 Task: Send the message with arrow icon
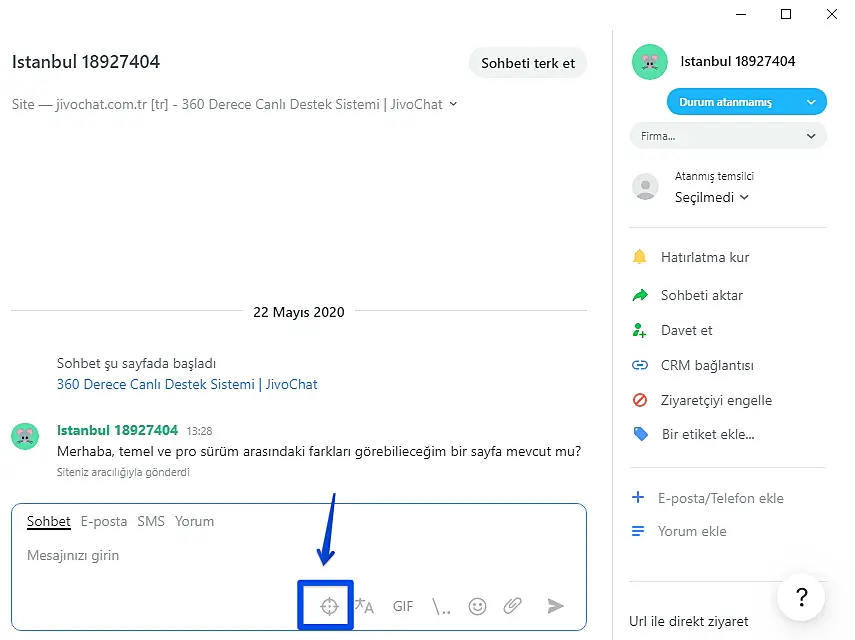[555, 606]
